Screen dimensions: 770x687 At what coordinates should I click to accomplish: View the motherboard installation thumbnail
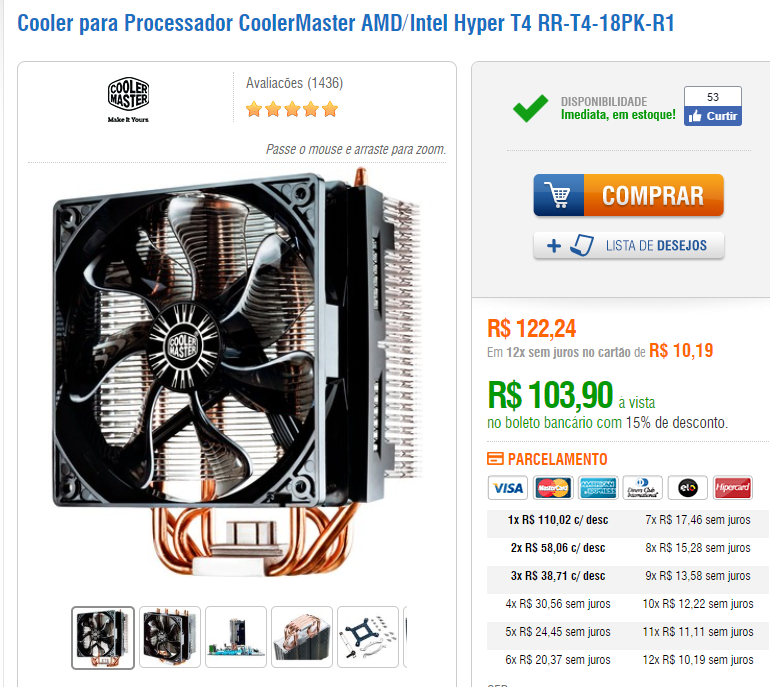pyautogui.click(x=236, y=637)
